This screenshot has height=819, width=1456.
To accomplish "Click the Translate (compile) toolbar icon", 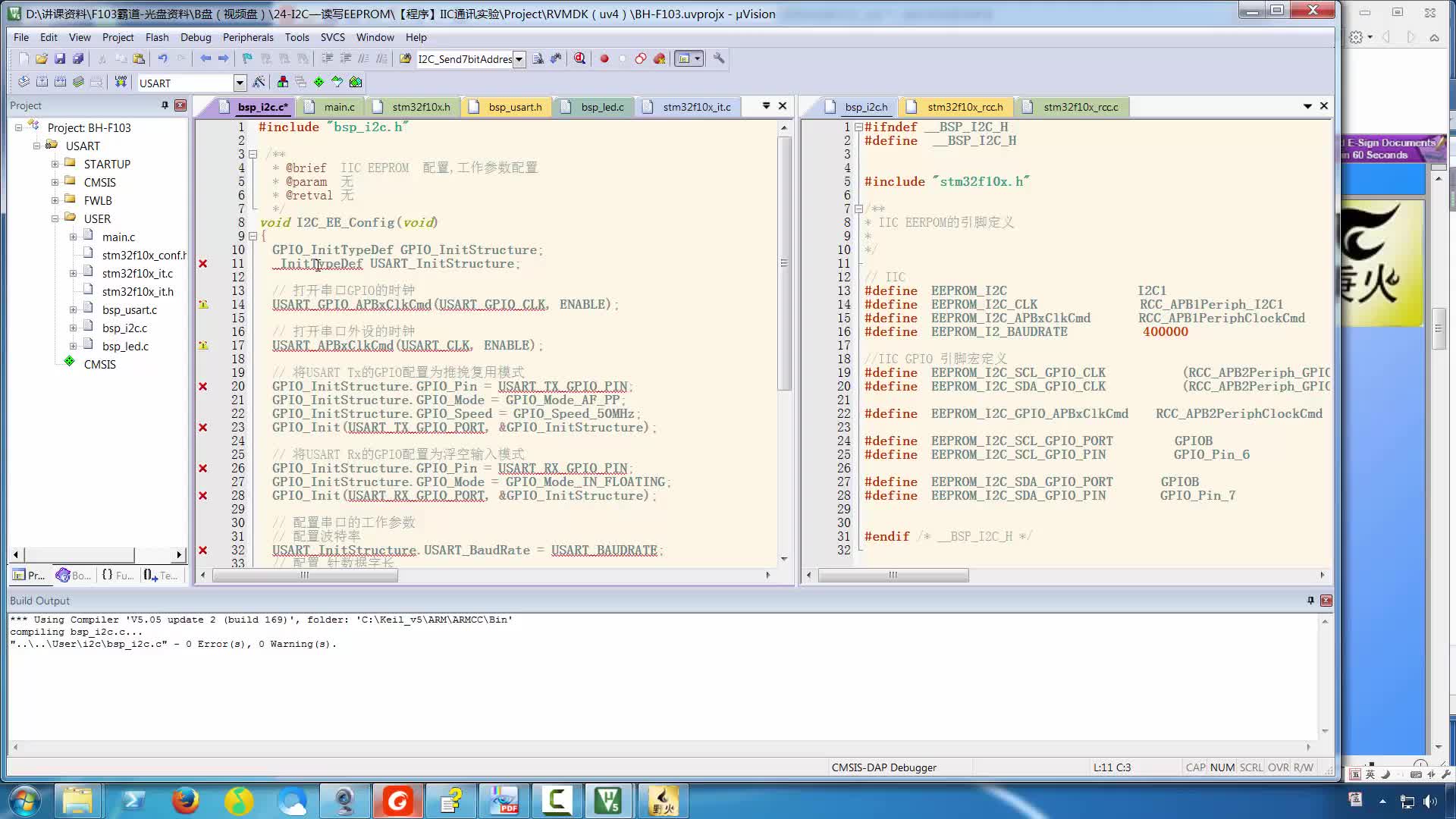I will [24, 82].
